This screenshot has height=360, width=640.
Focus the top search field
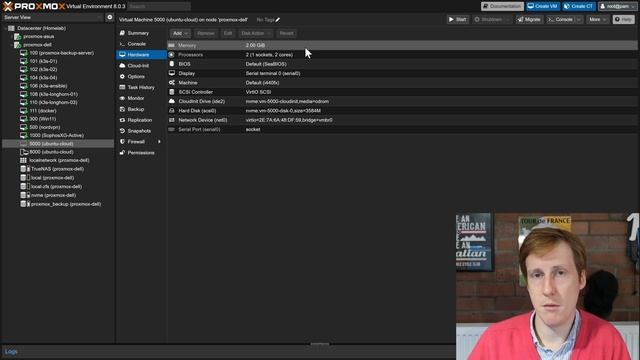coord(159,6)
